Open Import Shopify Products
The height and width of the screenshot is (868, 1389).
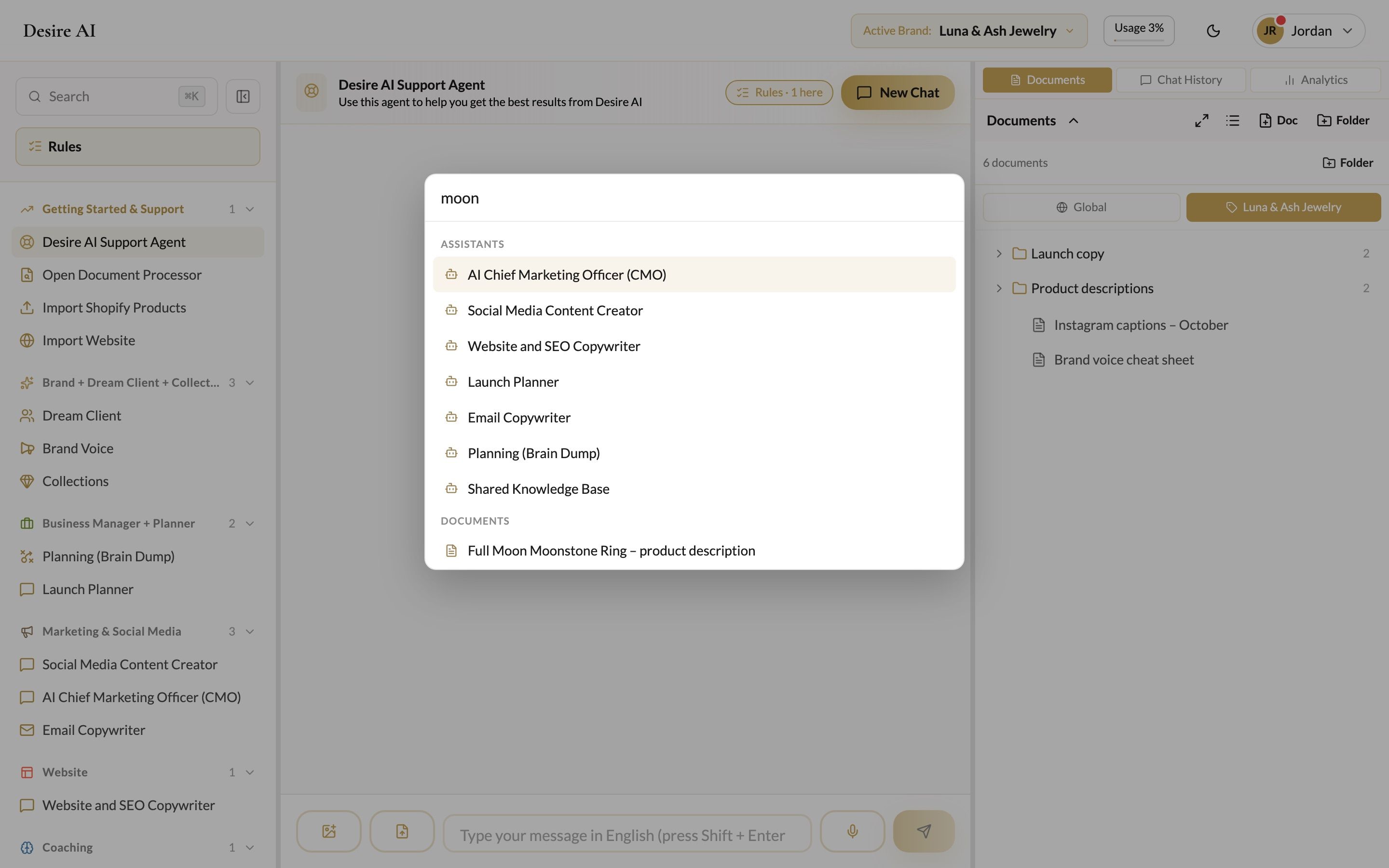138,308
